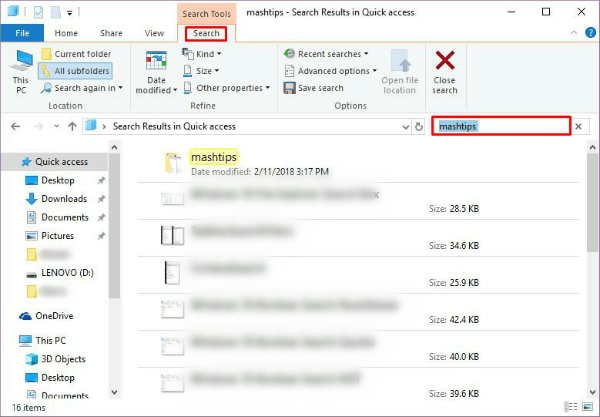Screen dimensions: 600x417
Task: Switch to Home ribbon tab
Action: (66, 33)
